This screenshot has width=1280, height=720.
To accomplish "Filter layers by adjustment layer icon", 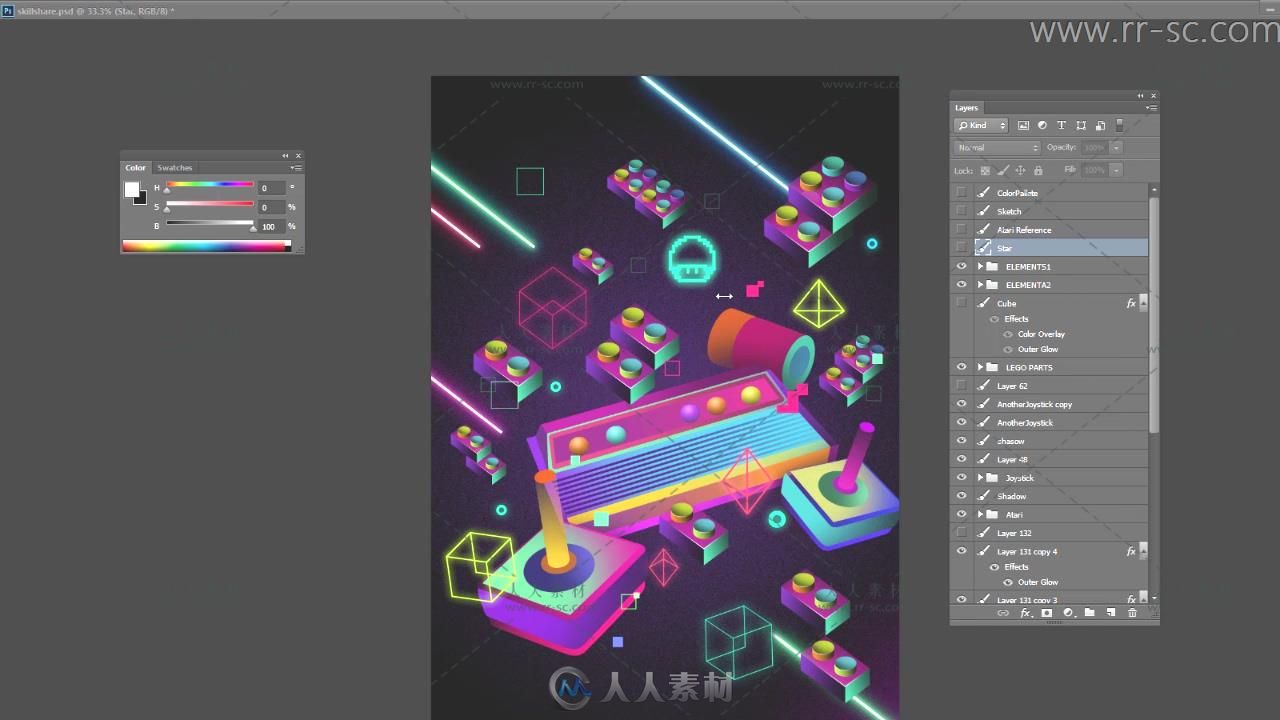I will [1042, 126].
